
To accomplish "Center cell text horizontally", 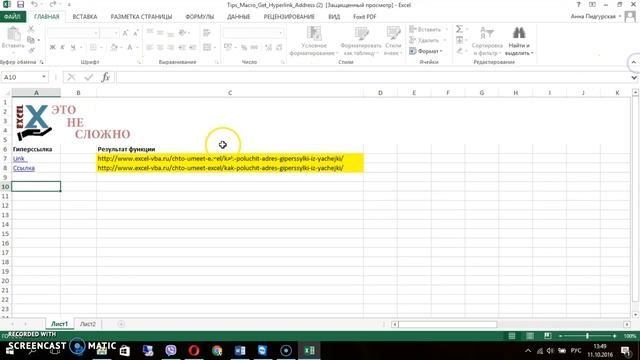I will (160, 47).
